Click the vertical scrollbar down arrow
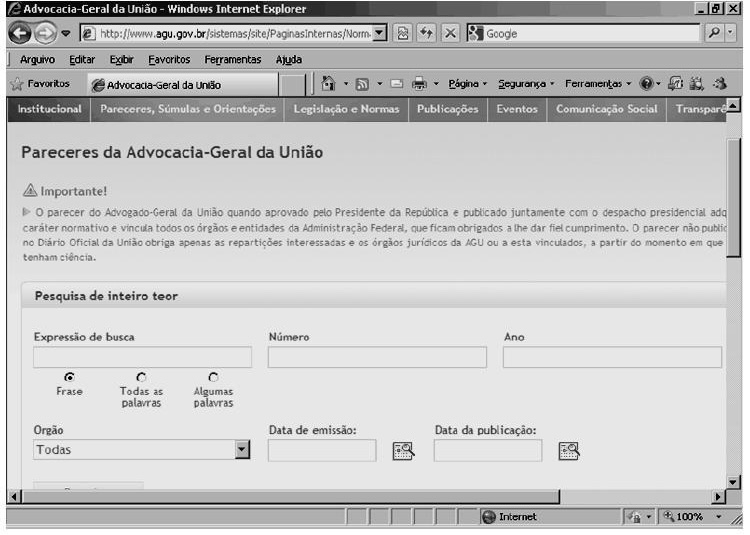The height and width of the screenshot is (535, 750). [733, 482]
